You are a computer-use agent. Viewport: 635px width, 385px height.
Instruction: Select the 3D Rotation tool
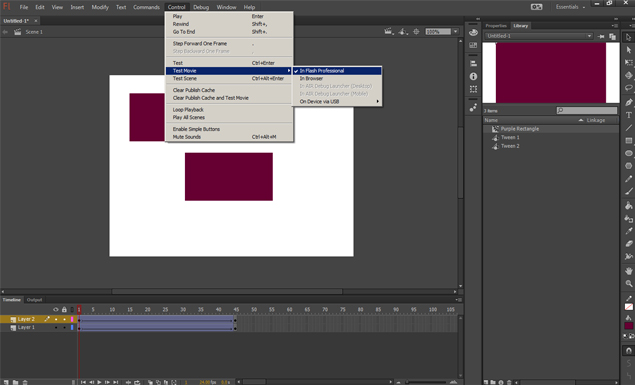coord(629,75)
